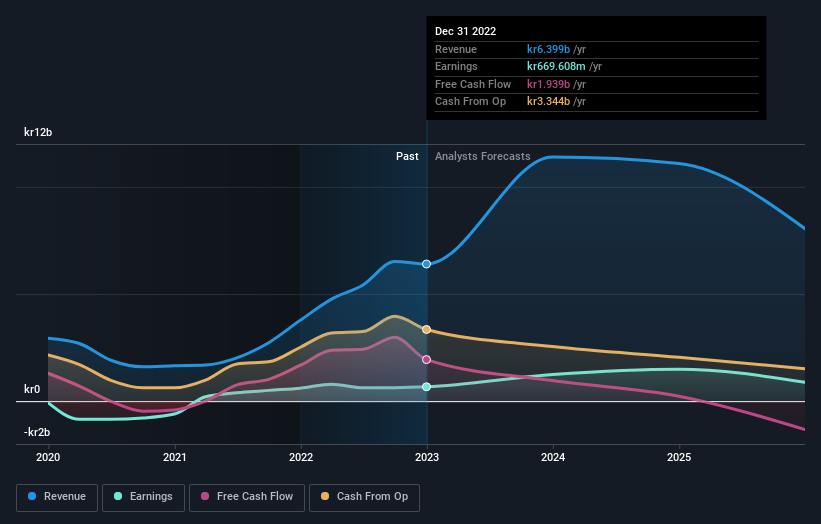
Task: Click the 2020 x-axis label
Action: point(48,458)
